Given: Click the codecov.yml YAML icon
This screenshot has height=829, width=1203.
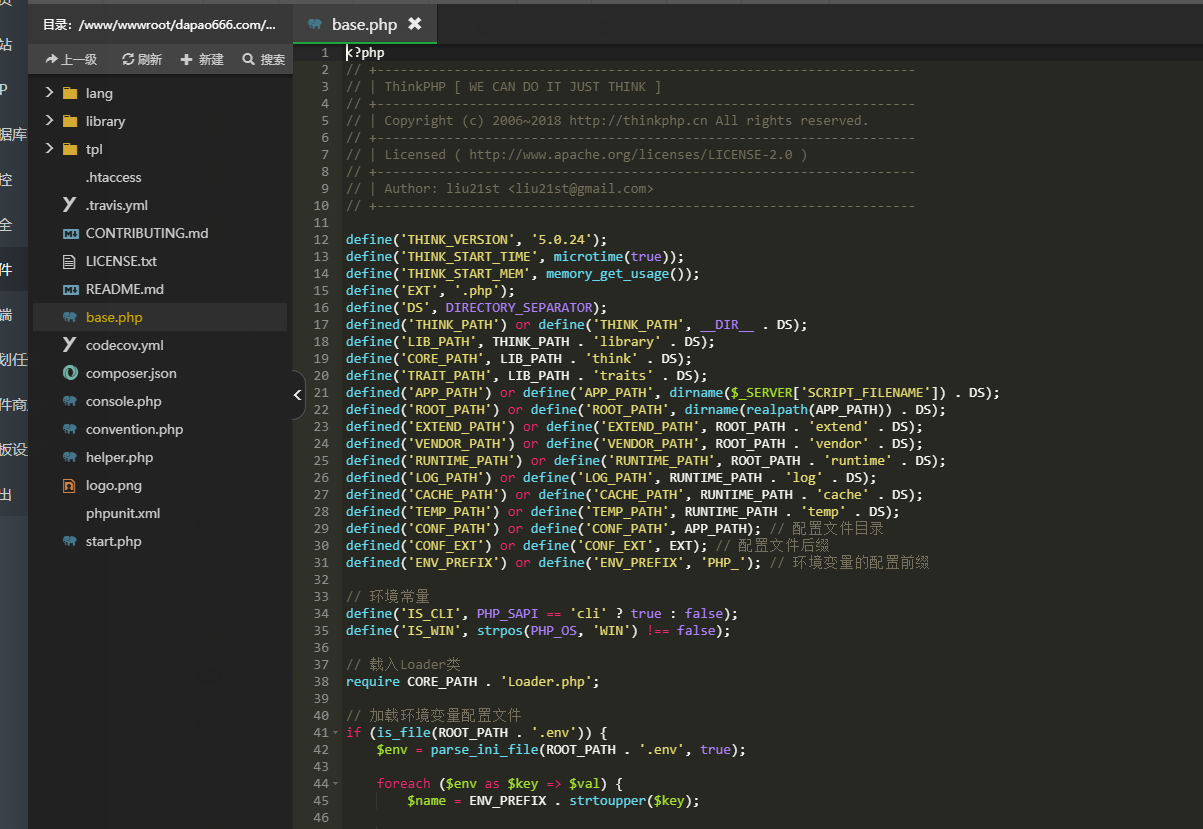Looking at the screenshot, I should [70, 345].
